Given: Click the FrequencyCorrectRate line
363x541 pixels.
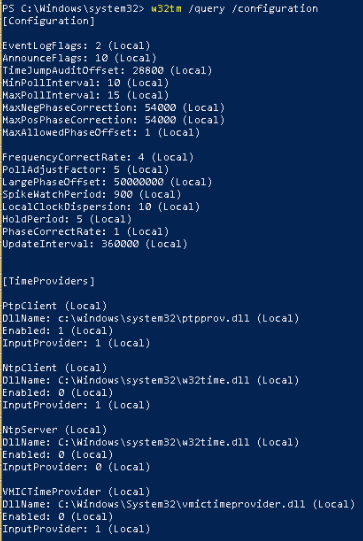Looking at the screenshot, I should point(98,158).
